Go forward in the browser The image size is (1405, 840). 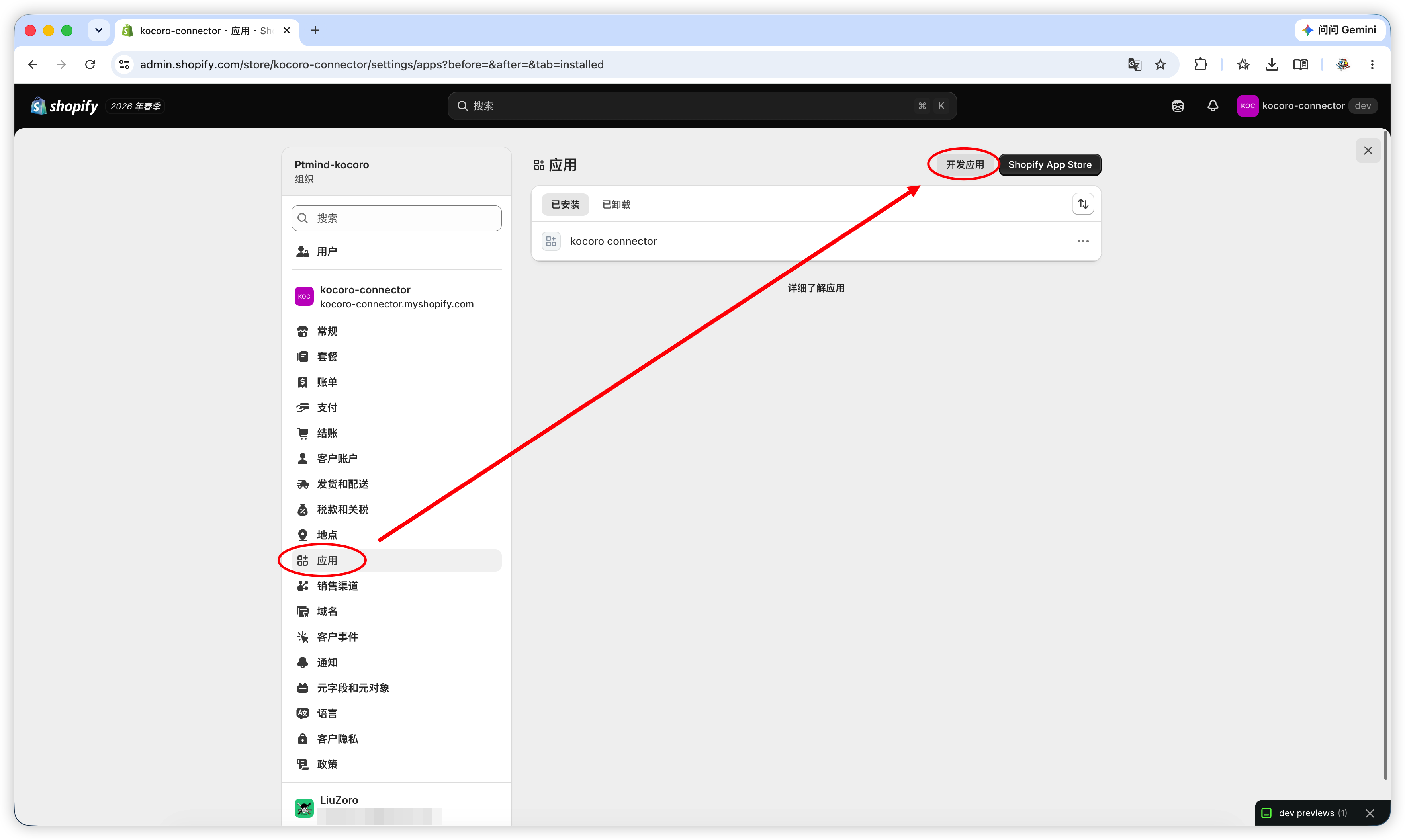point(61,64)
